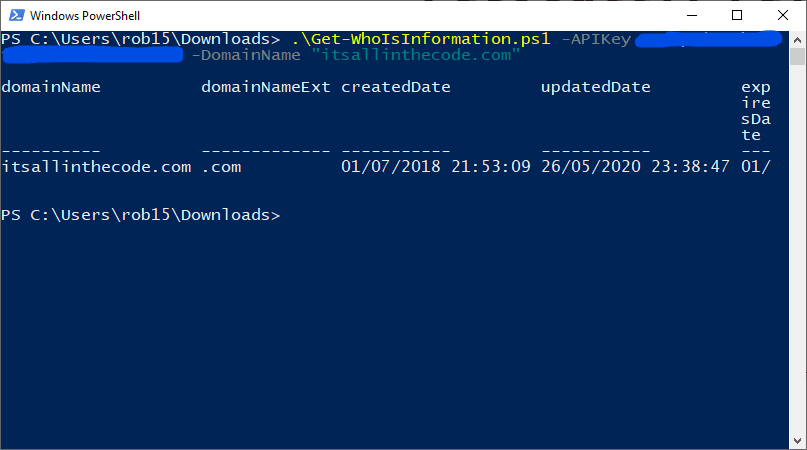Maximize the Windows PowerShell window
807x450 pixels.
tap(737, 16)
